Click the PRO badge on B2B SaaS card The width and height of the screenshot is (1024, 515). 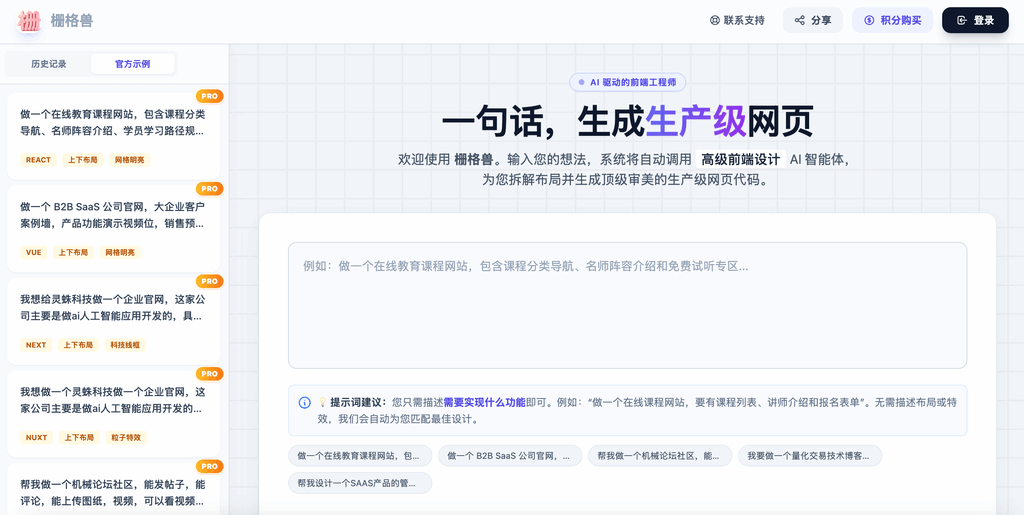[x=210, y=189]
